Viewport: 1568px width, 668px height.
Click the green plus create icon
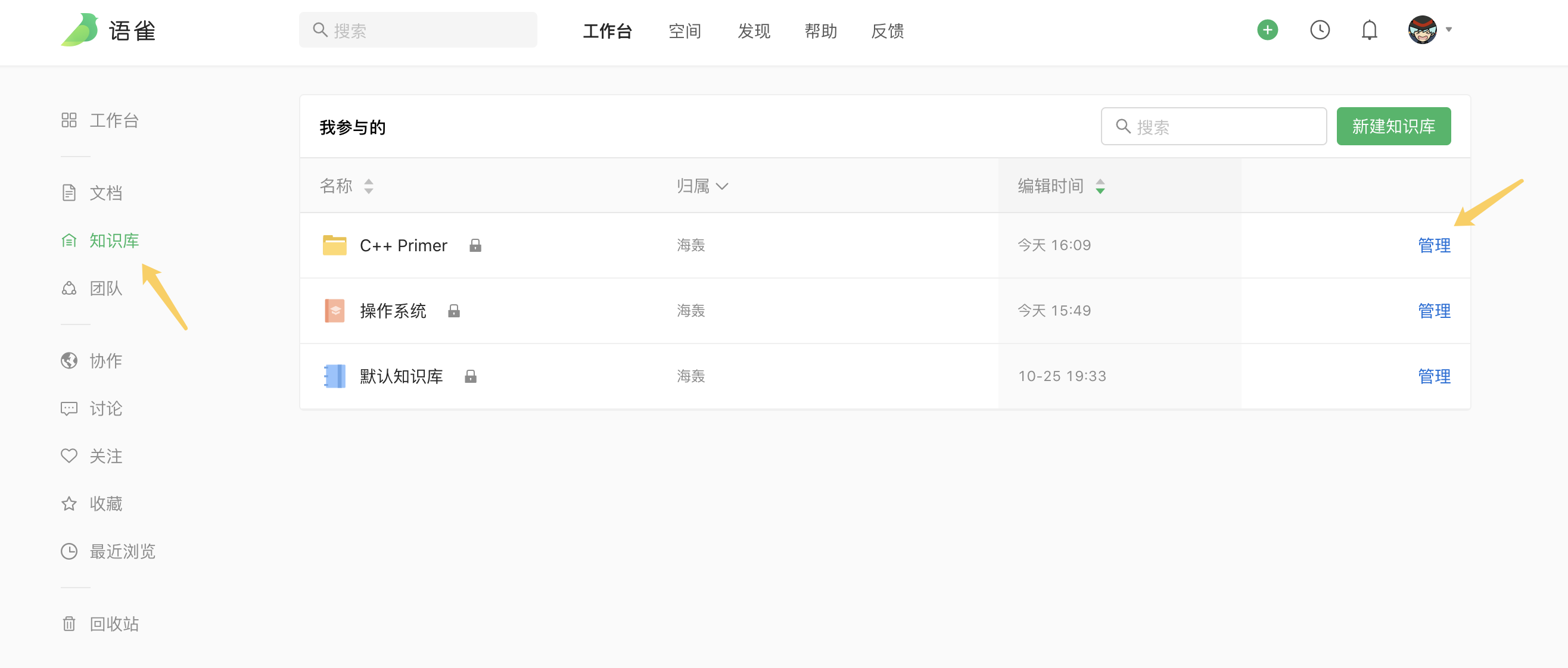click(1267, 30)
